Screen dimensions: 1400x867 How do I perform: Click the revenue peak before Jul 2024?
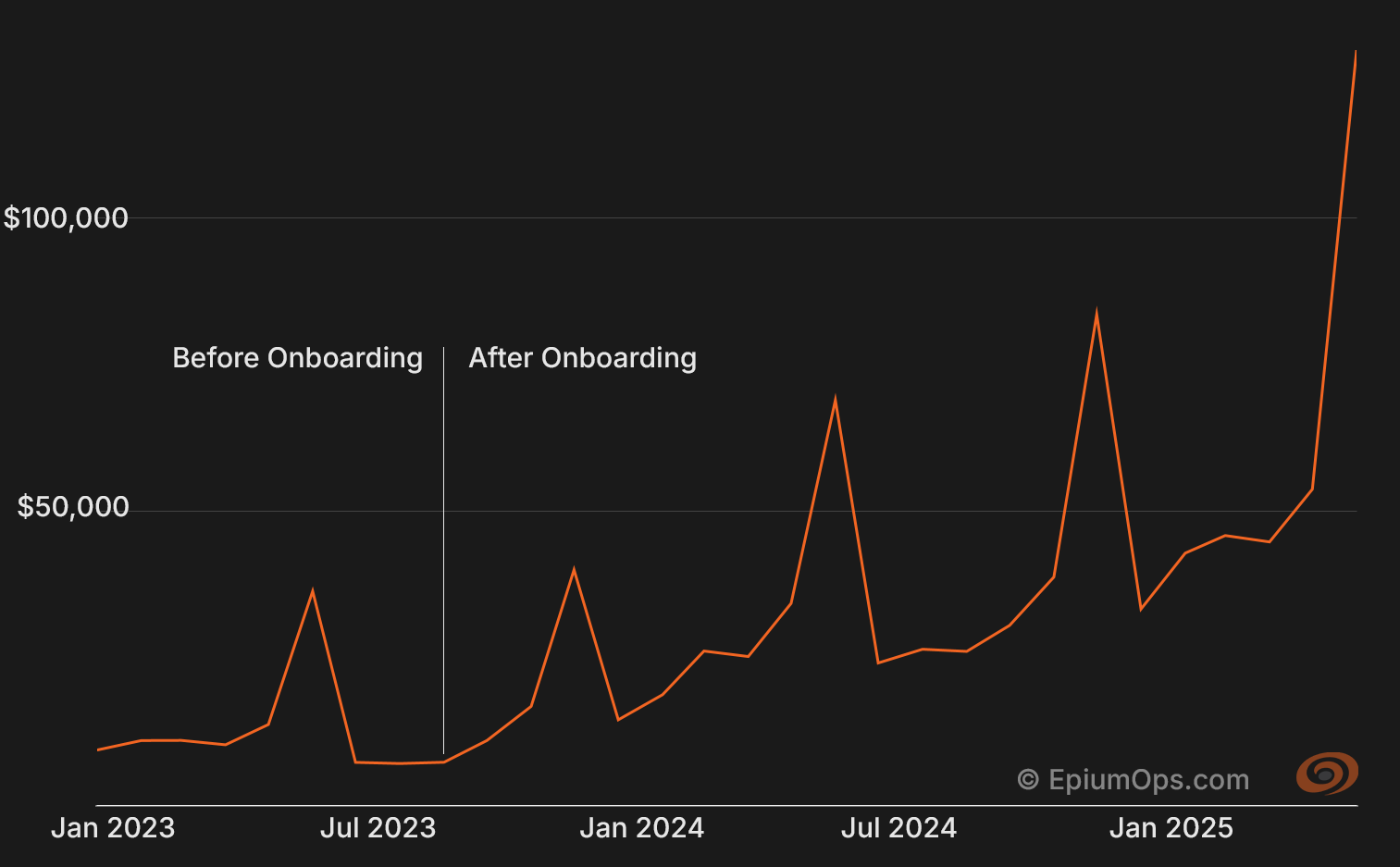tap(836, 396)
